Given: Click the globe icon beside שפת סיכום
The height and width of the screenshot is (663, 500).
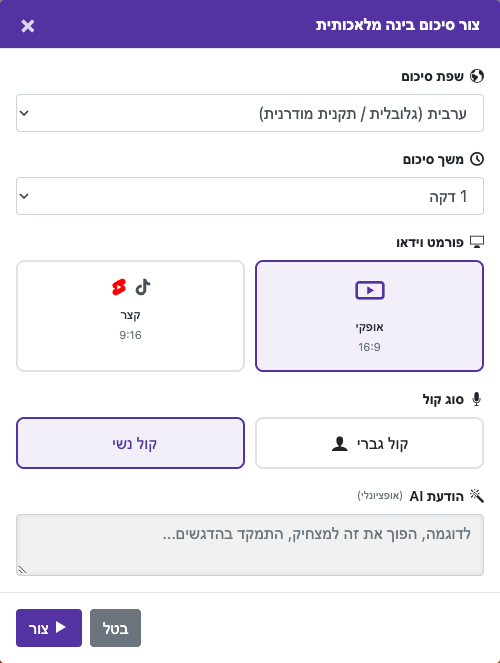Looking at the screenshot, I should (477, 76).
